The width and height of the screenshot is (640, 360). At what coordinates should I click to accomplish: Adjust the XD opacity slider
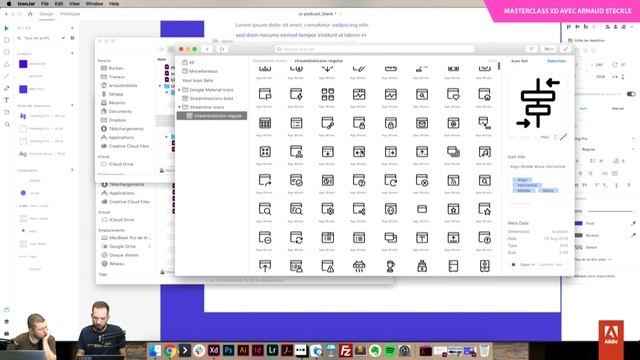click(611, 211)
